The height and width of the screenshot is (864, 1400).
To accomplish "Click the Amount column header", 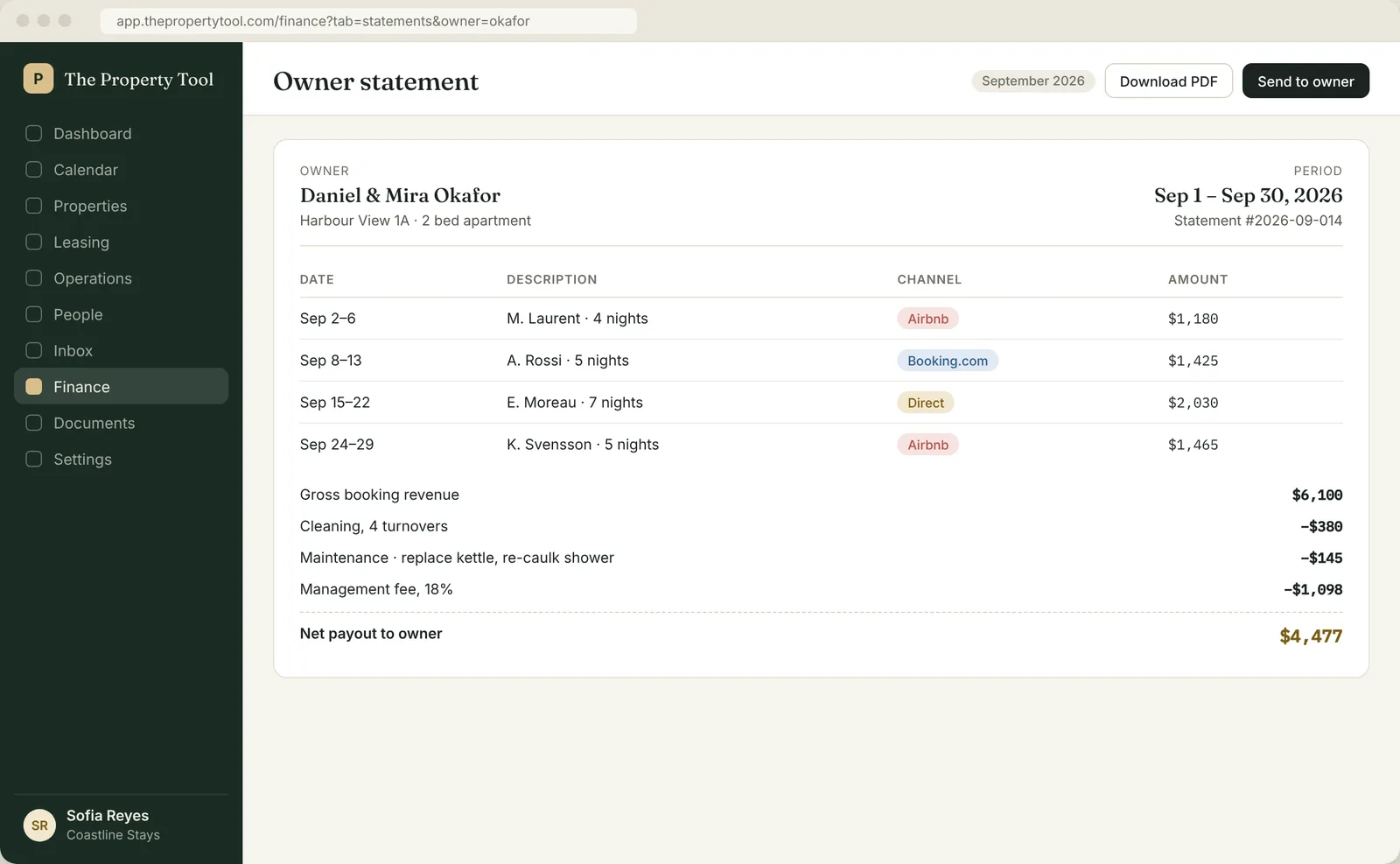I will (x=1198, y=279).
